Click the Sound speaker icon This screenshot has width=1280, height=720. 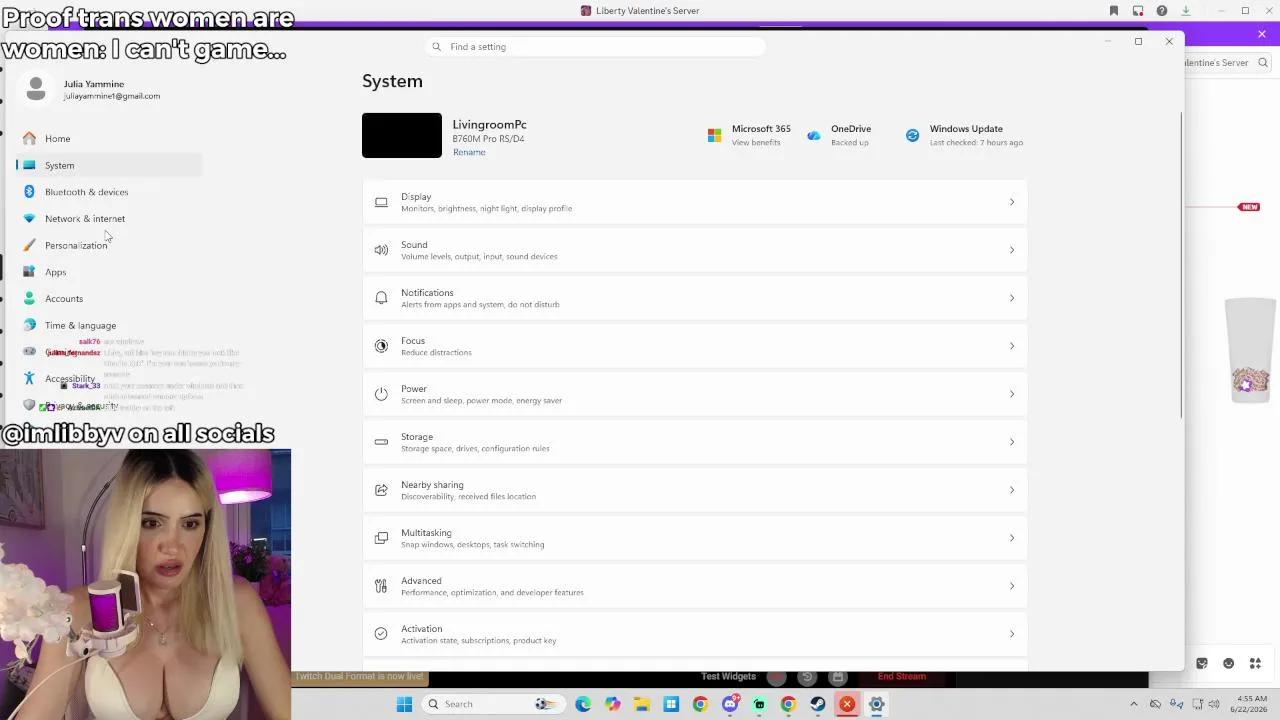[x=381, y=250]
